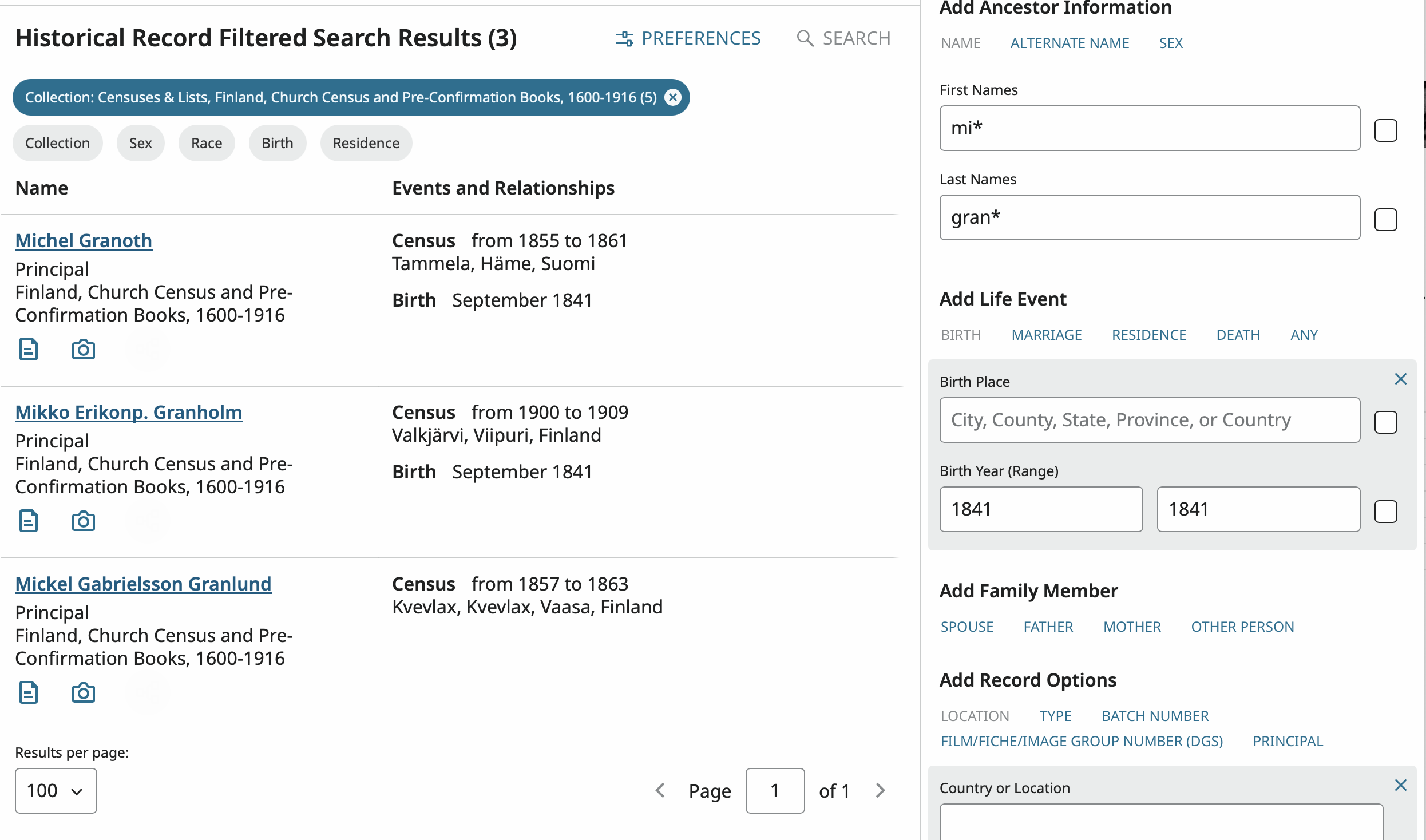
Task: Go to next results page arrow
Action: tap(880, 790)
